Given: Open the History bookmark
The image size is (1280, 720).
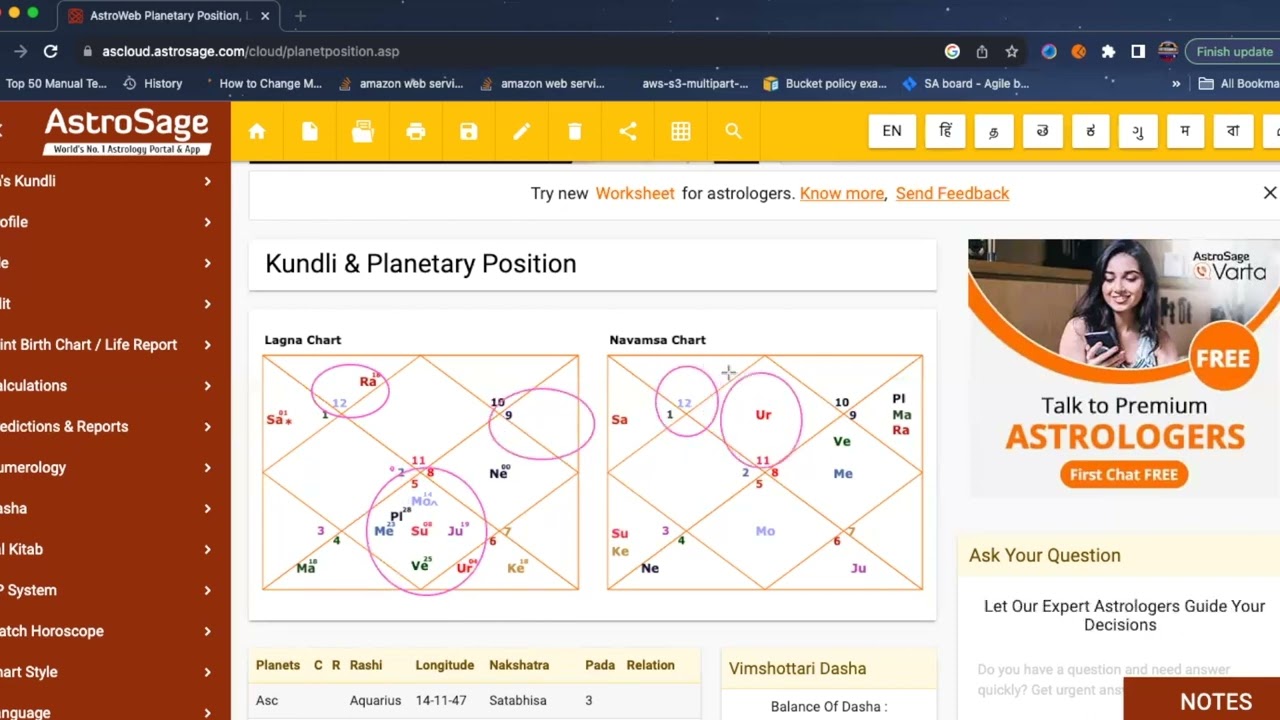Looking at the screenshot, I should click(152, 84).
